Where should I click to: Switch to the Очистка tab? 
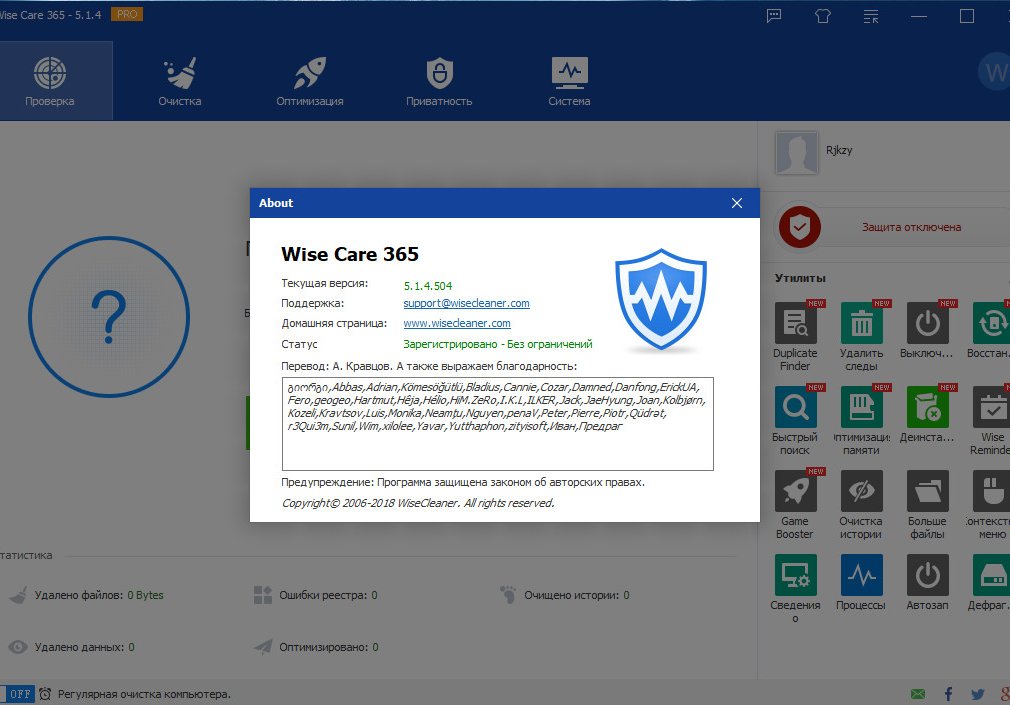180,81
